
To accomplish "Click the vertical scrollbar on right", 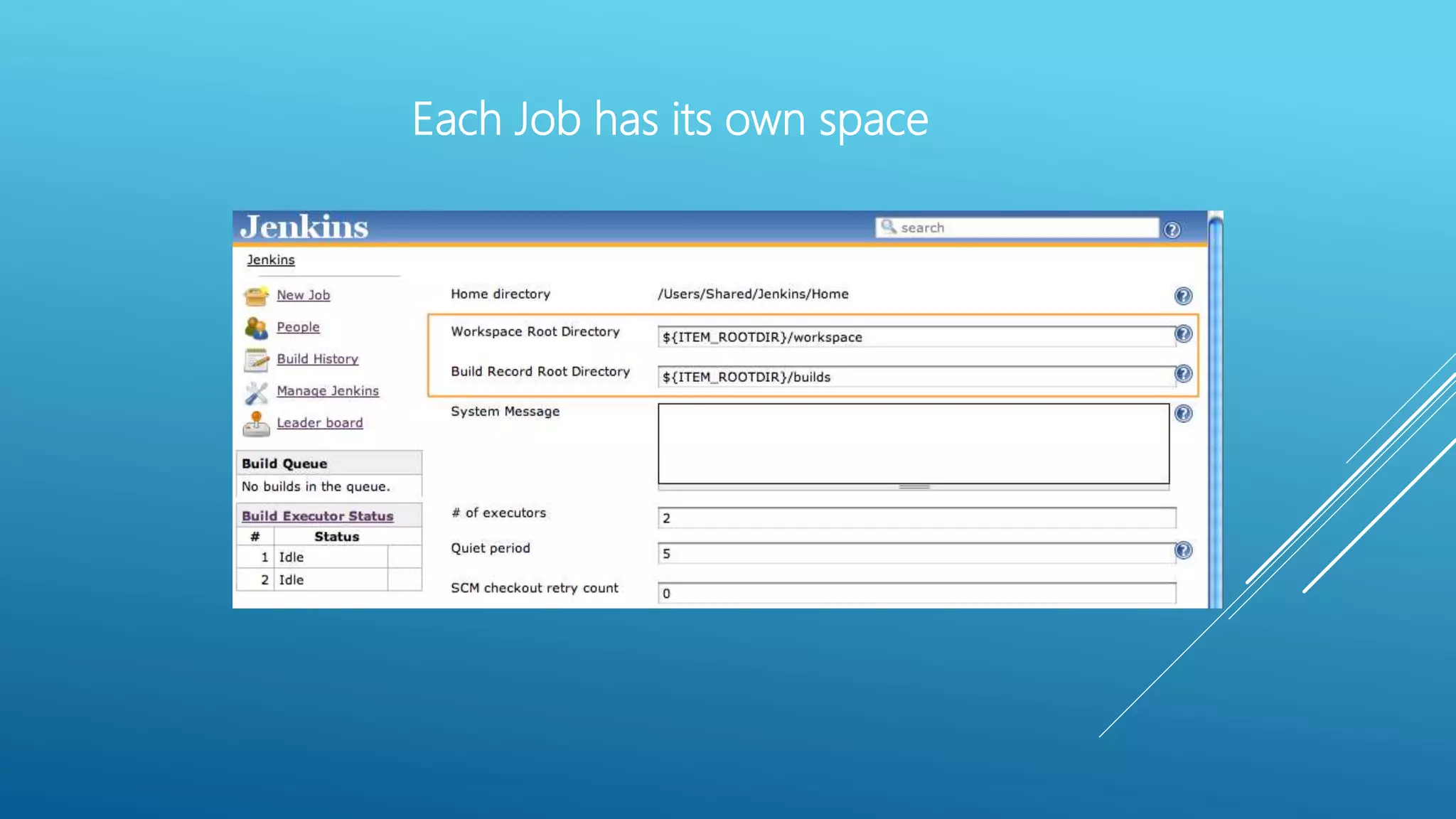I will 1215,412.
